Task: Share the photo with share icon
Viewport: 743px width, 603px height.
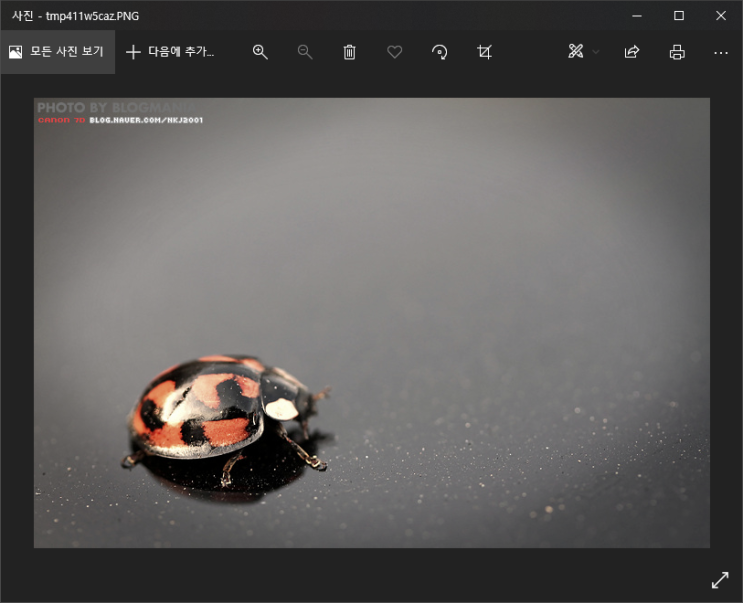Action: tap(632, 52)
